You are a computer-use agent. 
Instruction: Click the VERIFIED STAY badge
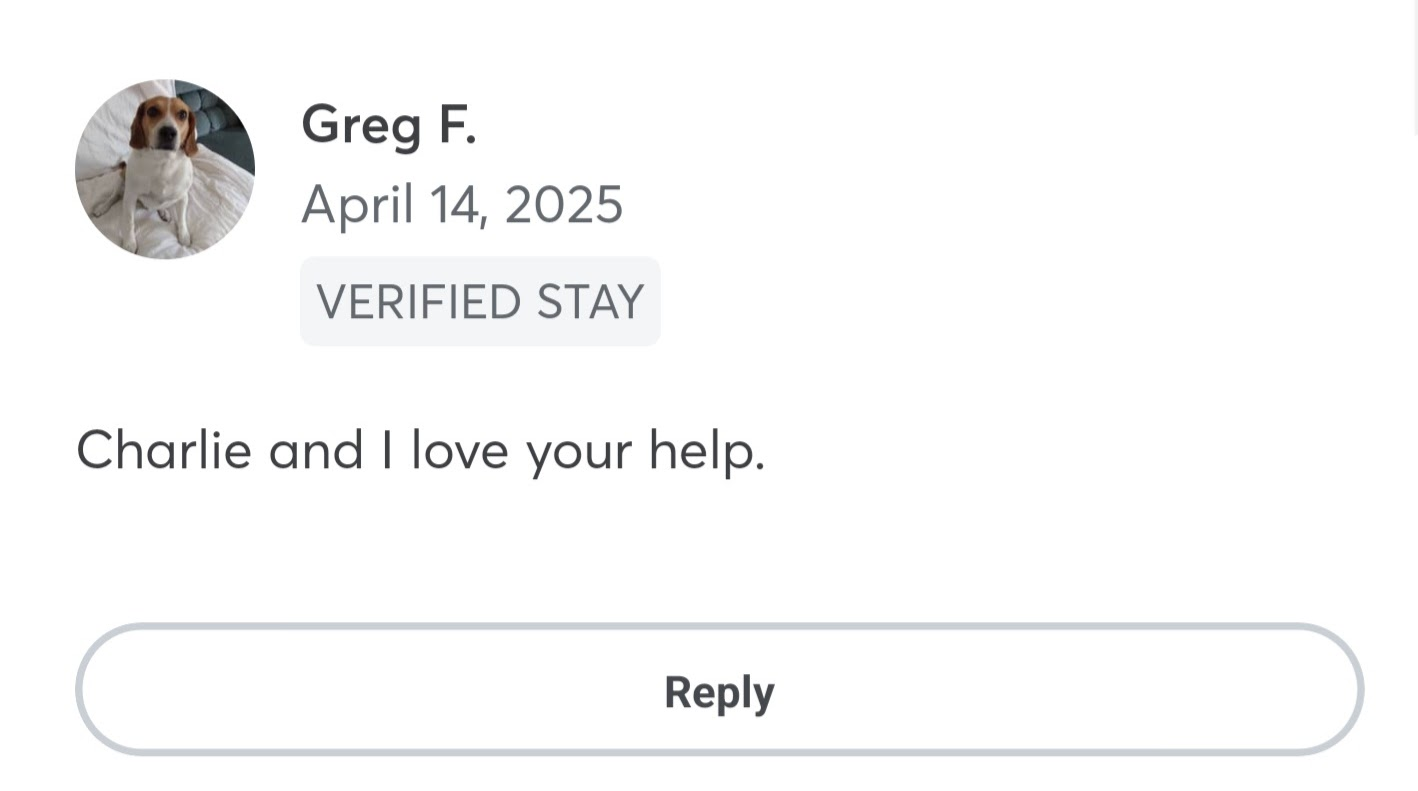[x=480, y=301]
